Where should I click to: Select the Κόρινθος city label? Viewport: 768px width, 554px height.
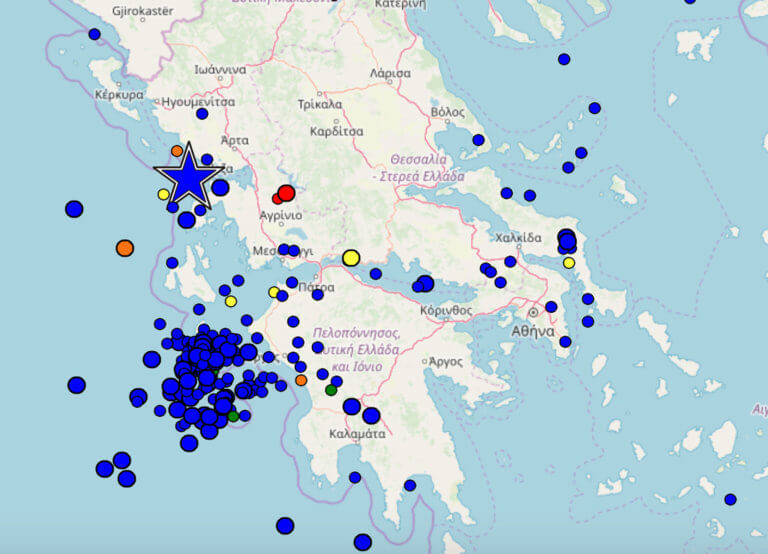coord(446,310)
